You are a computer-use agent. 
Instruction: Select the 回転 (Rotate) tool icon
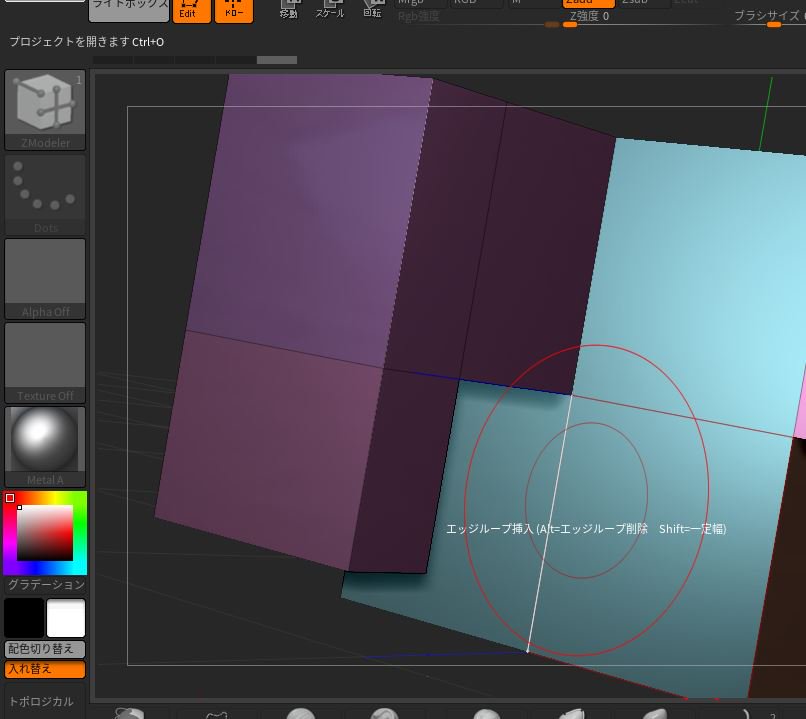tap(372, 10)
